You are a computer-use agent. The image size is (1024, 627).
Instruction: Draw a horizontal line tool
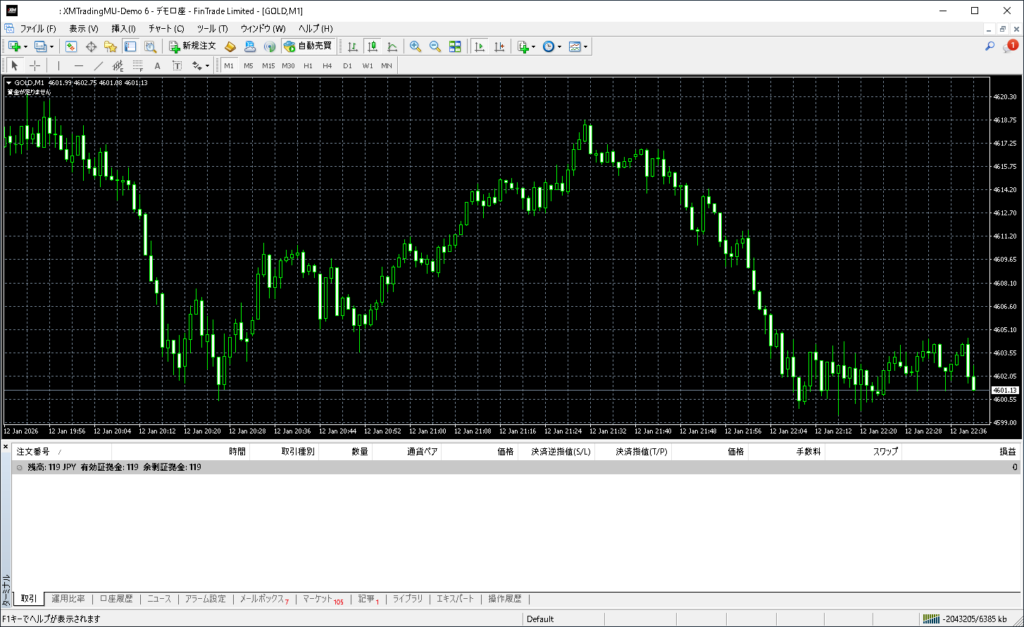pyautogui.click(x=79, y=66)
